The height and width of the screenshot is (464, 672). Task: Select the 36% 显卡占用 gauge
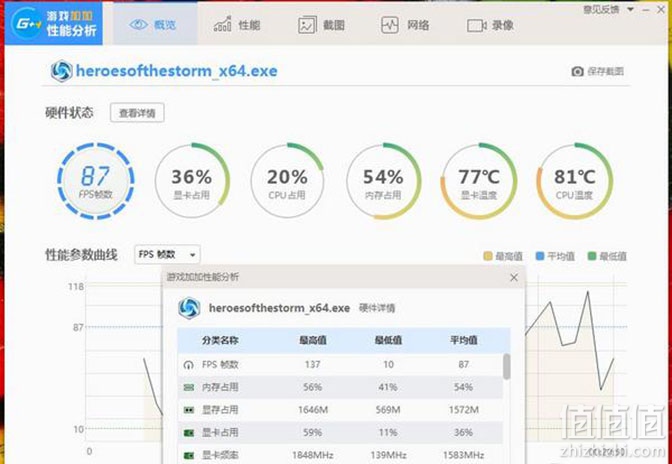[x=192, y=181]
